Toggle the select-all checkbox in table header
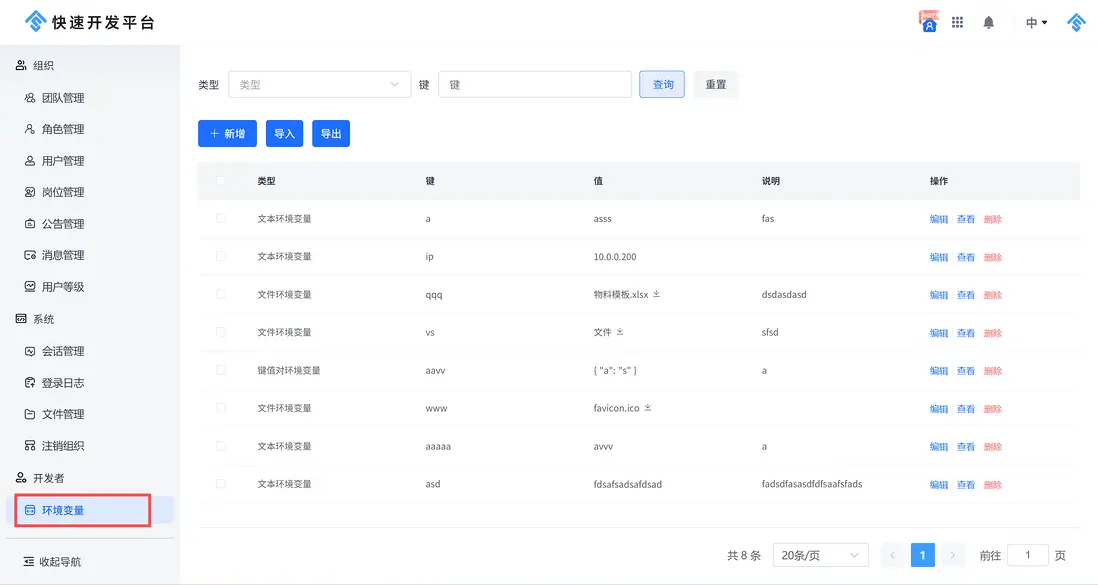Viewport: 1098px width, 585px height. click(221, 181)
